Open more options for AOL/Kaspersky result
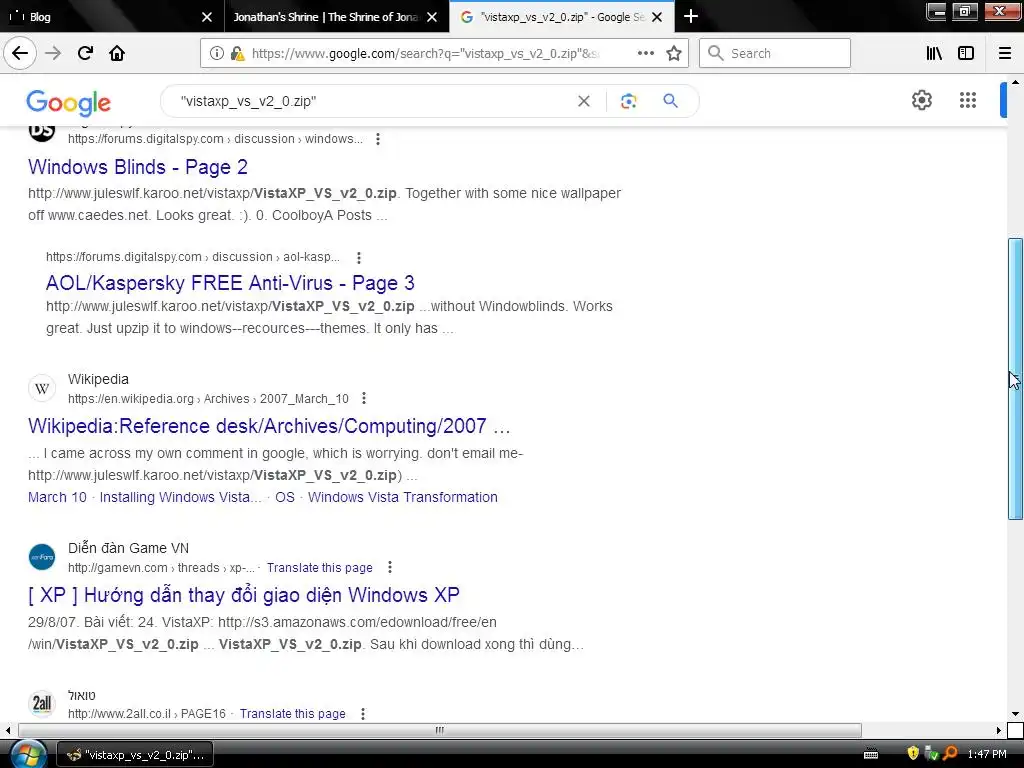This screenshot has width=1024, height=768. (359, 257)
